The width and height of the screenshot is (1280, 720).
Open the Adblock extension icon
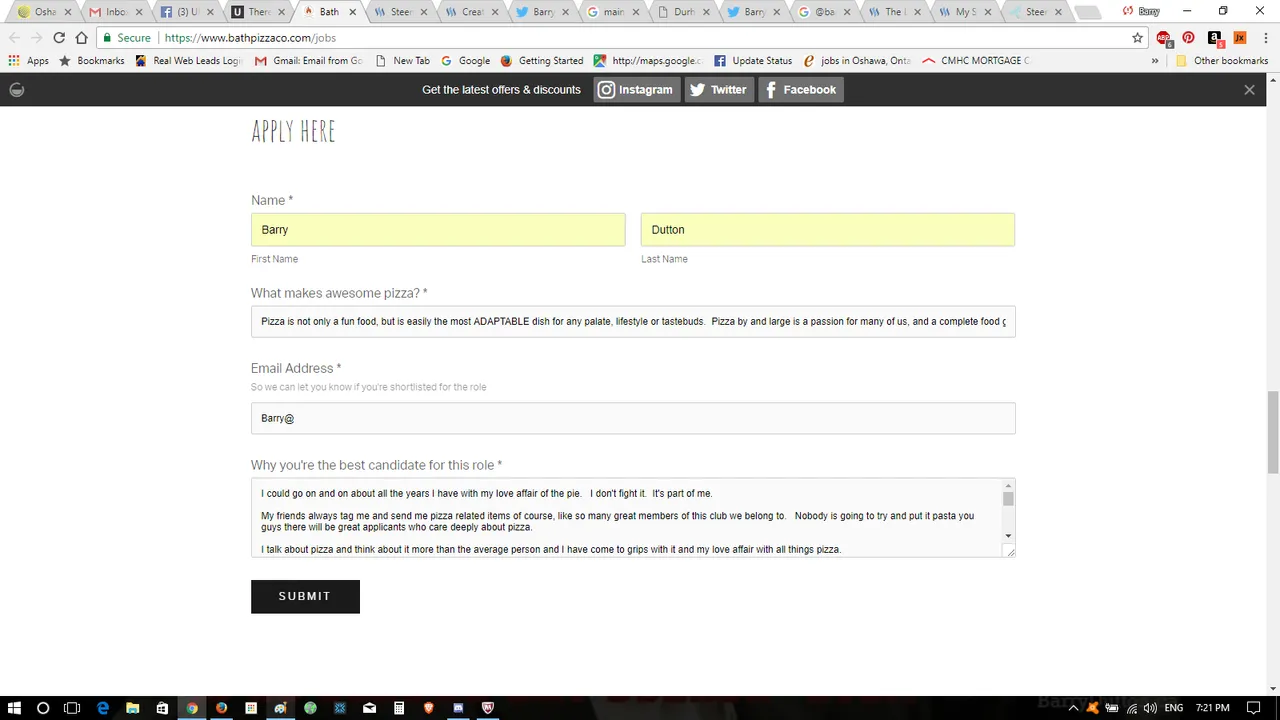click(x=1164, y=38)
